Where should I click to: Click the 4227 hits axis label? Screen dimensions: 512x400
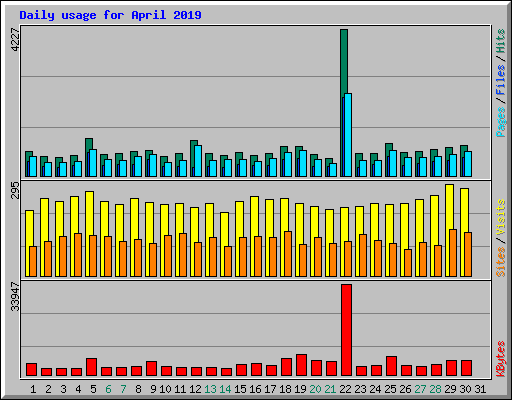tap(15, 40)
